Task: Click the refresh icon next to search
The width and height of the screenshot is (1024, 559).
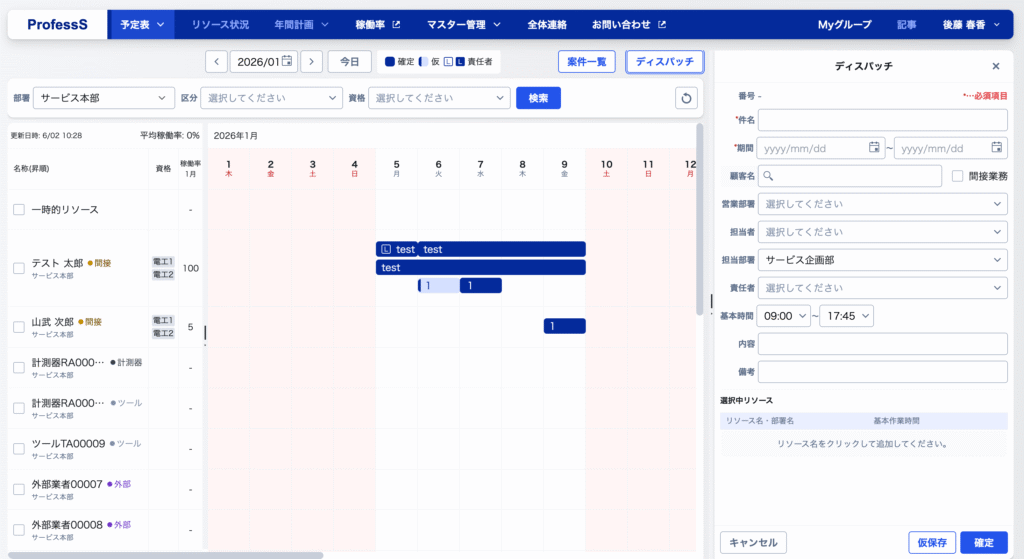Action: pyautogui.click(x=686, y=98)
